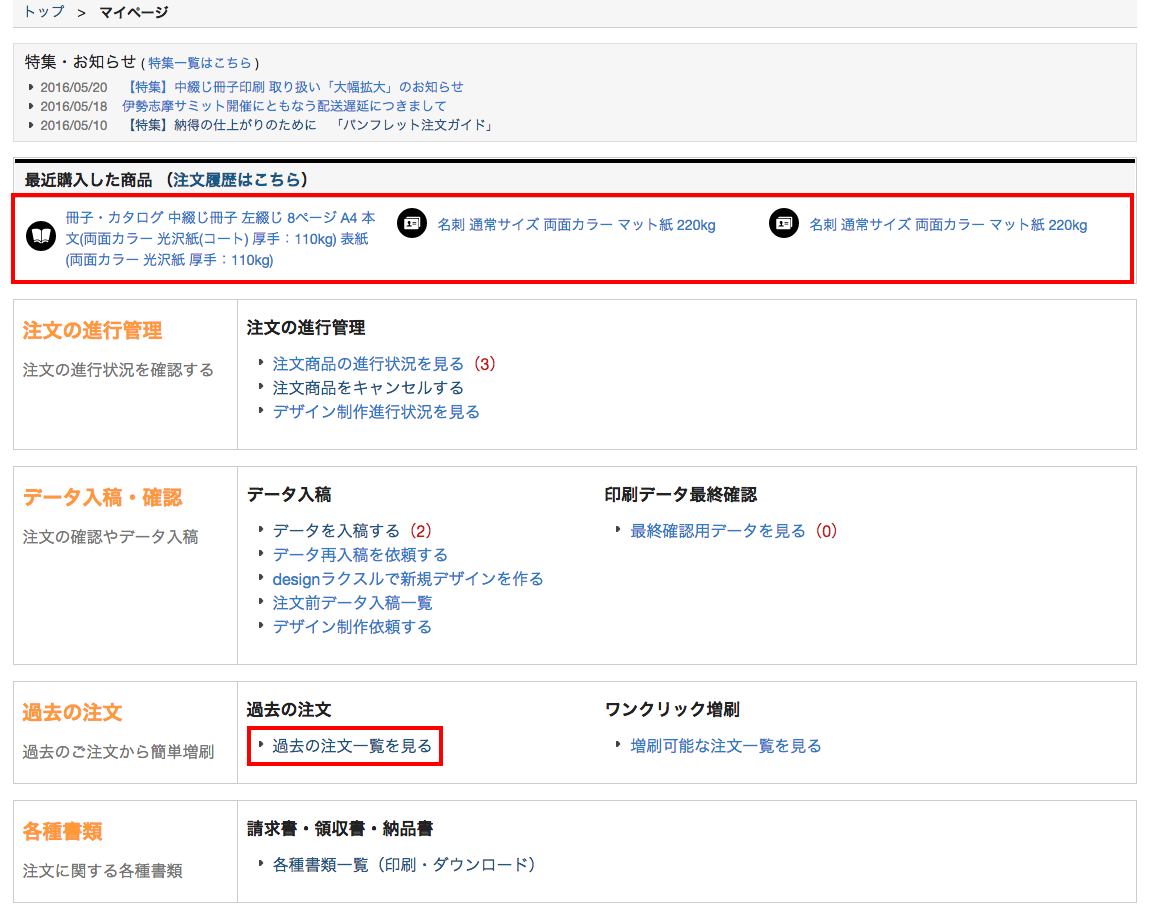The width and height of the screenshot is (1158, 914).
Task: Open the 注文履歴はこちら link
Action: 237,180
